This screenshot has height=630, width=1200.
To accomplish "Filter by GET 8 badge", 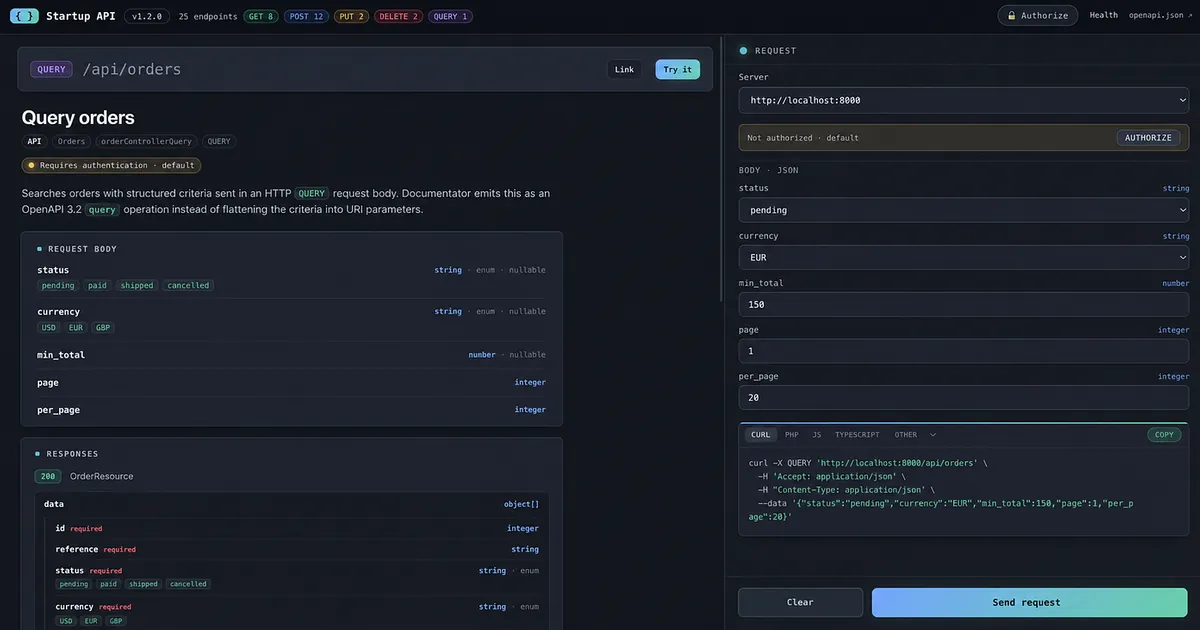I will (x=261, y=16).
